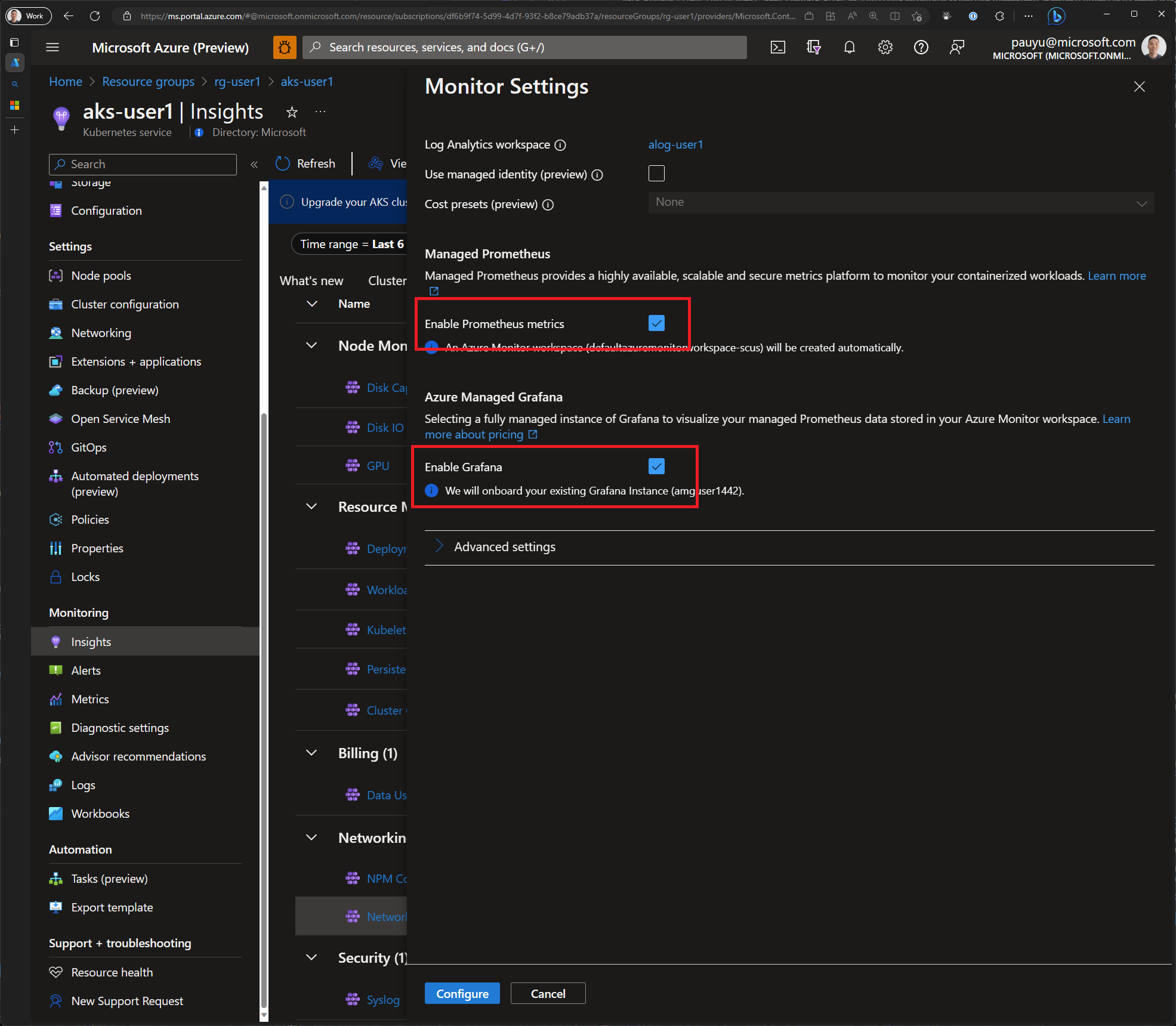Open browser favorites star icon
This screenshot has height=1026, width=1176.
tap(916, 16)
